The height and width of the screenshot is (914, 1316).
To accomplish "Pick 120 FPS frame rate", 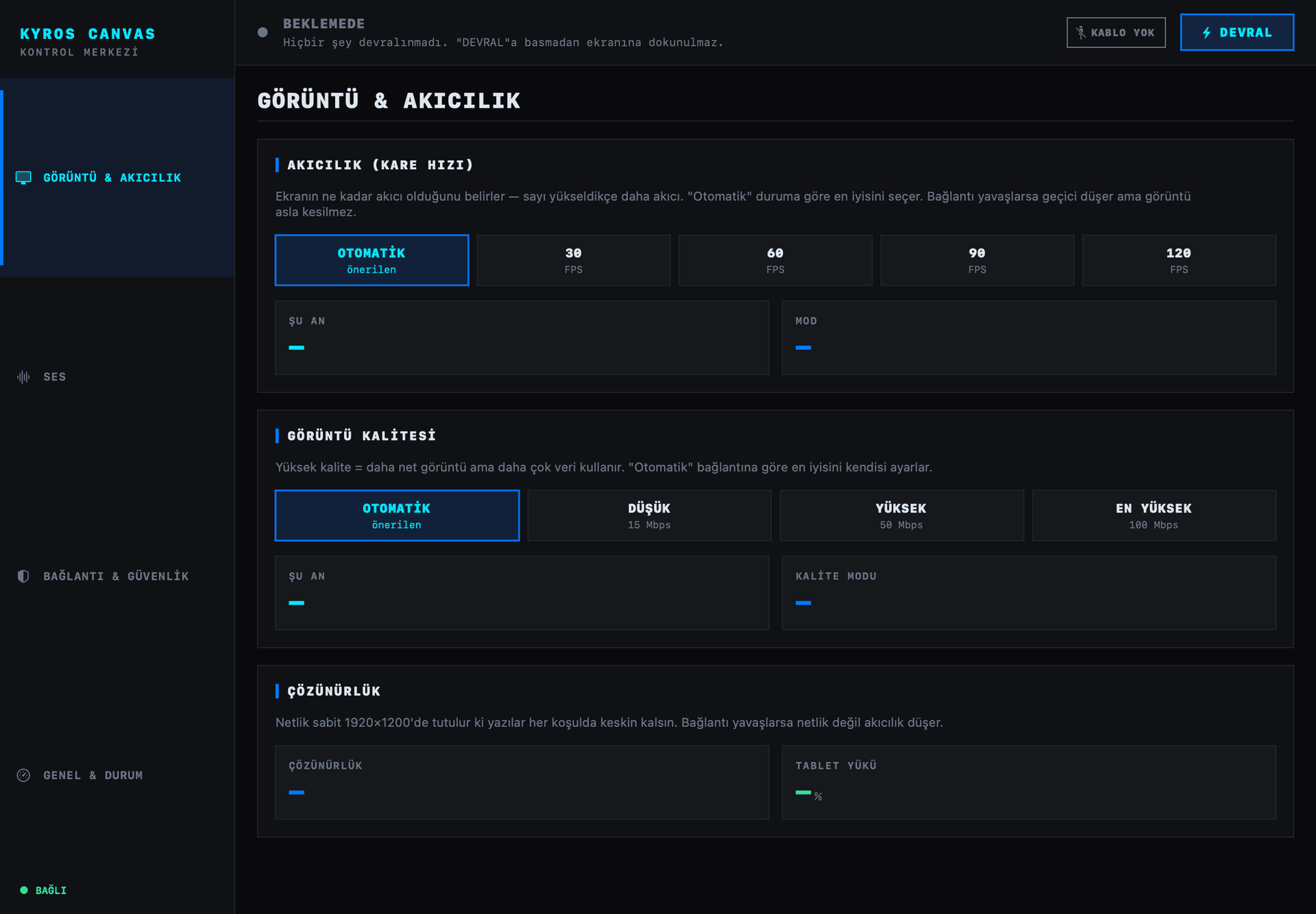I will 1179,260.
